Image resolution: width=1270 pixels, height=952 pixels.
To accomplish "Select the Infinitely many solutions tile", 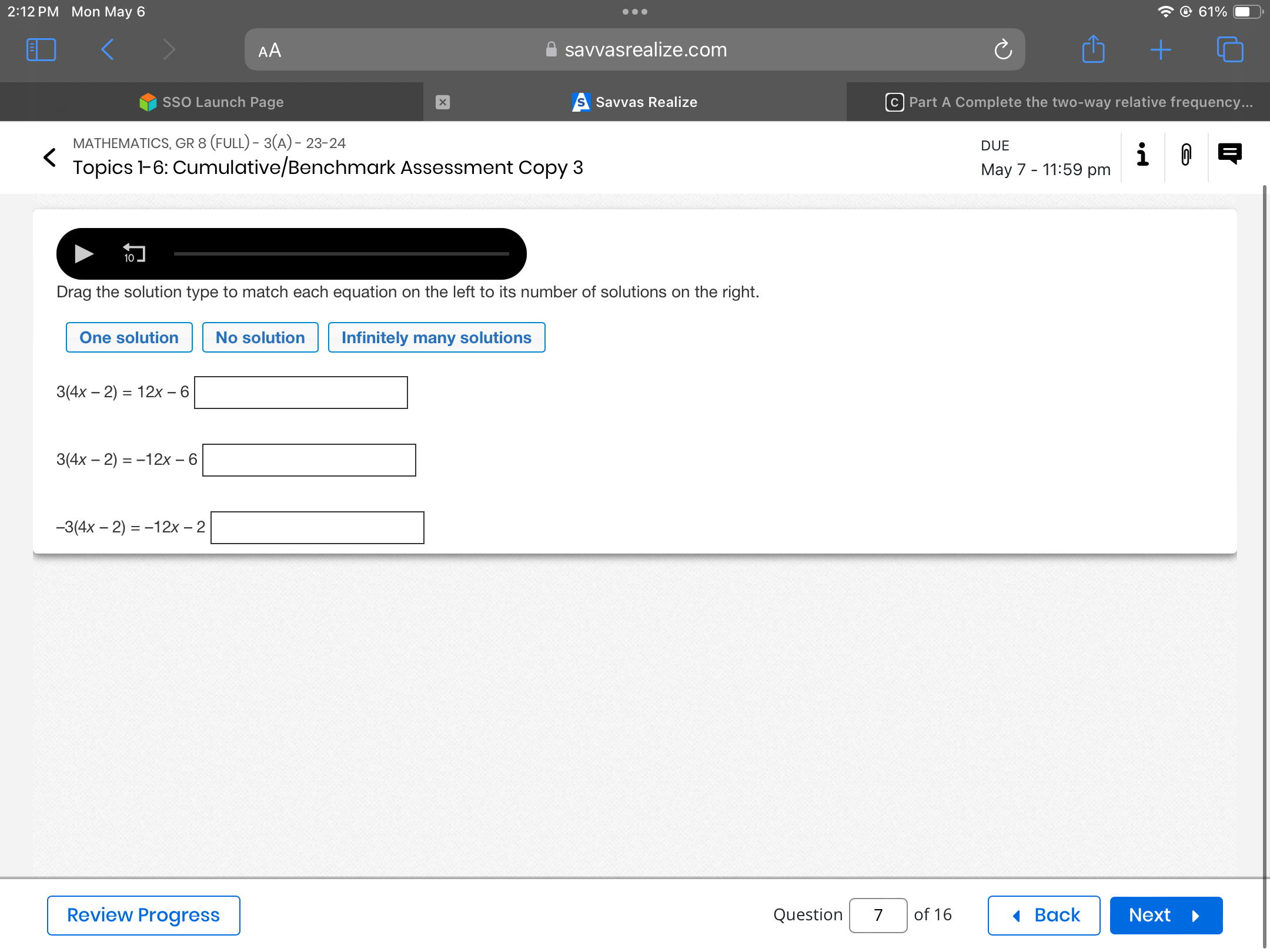I will click(437, 337).
